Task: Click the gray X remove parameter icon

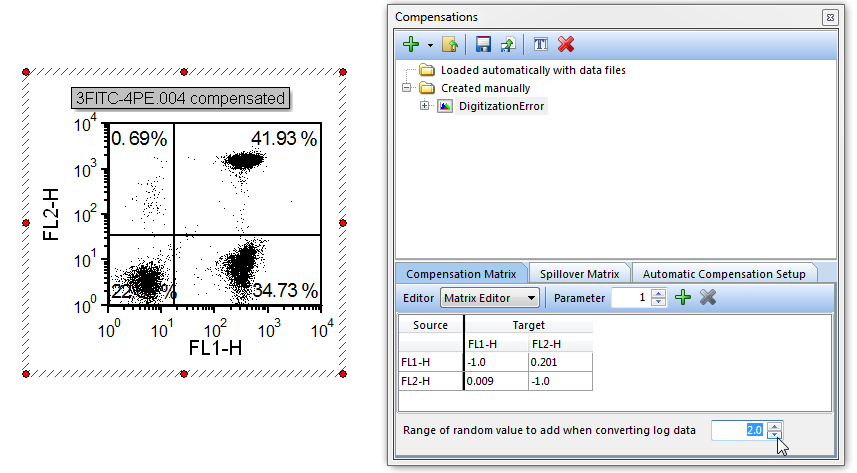Action: [708, 297]
